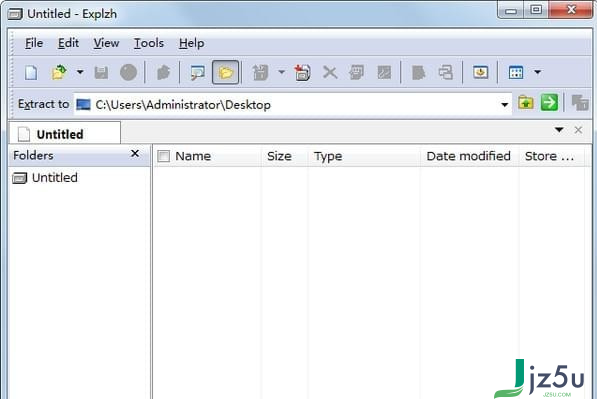Close the Folders pane
This screenshot has width=597, height=399.
[x=135, y=153]
